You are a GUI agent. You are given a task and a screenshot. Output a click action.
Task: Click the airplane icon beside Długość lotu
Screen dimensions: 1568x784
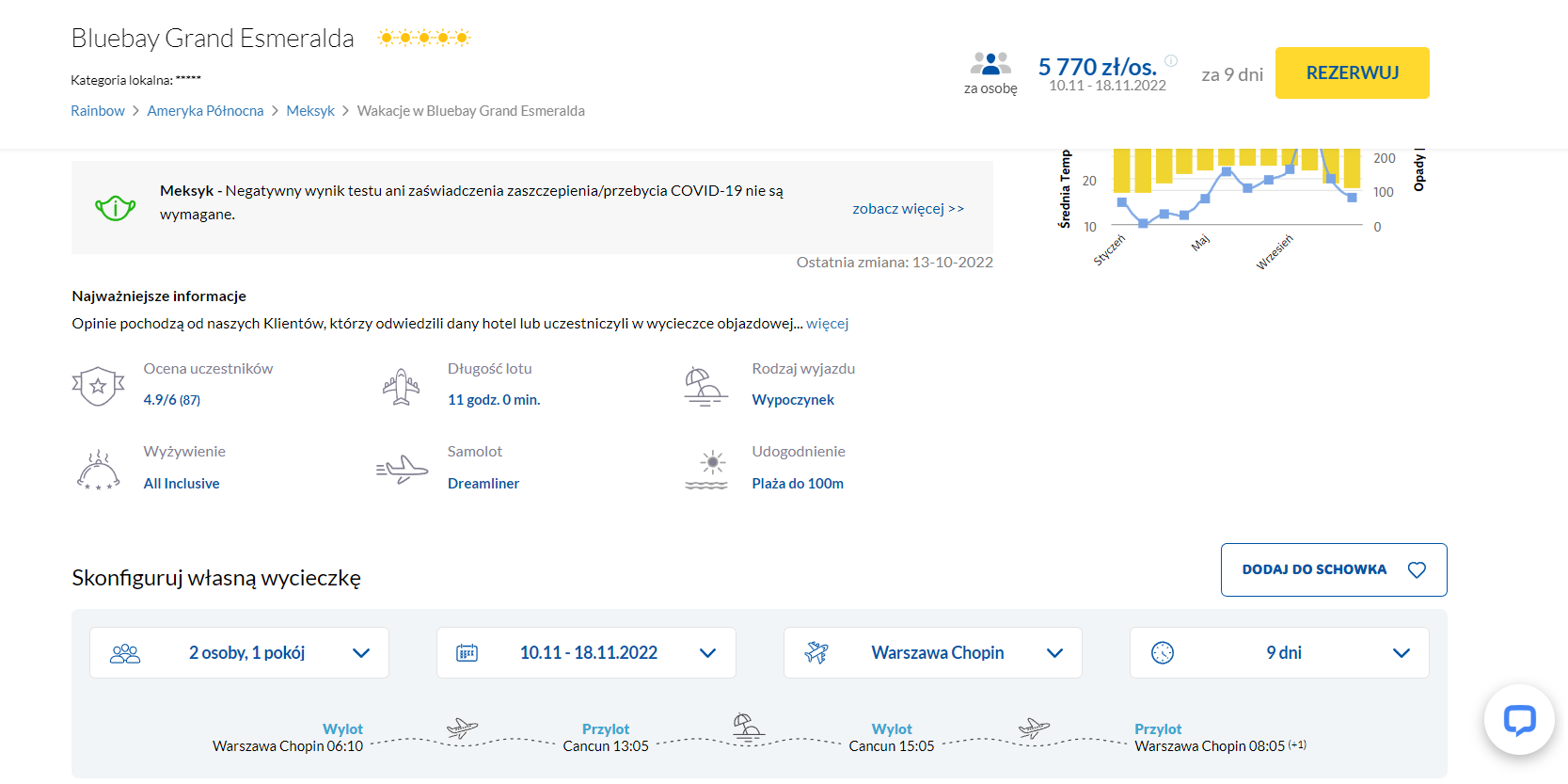402,386
